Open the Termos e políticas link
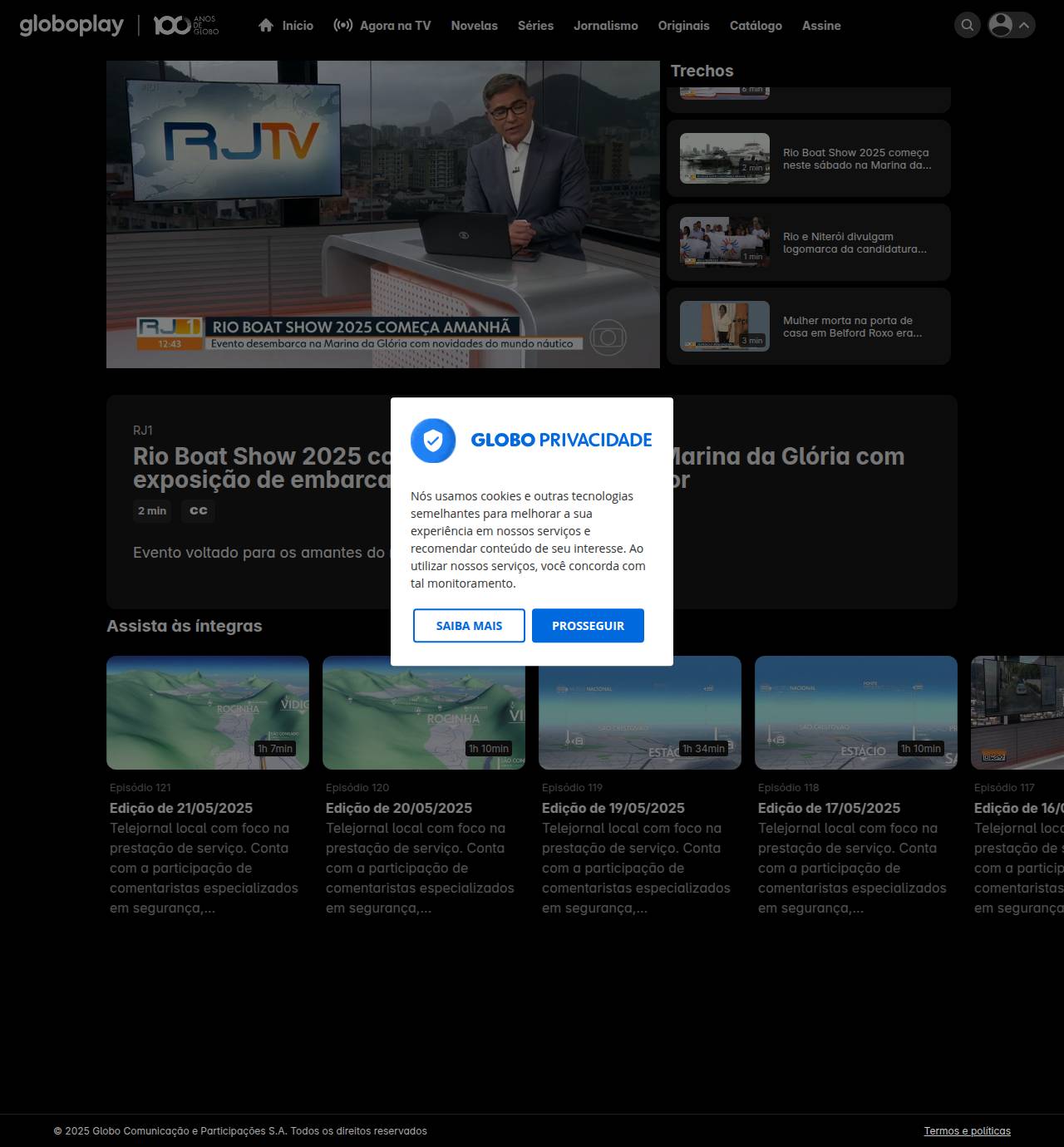This screenshot has width=1064, height=1147. pyautogui.click(x=967, y=1131)
